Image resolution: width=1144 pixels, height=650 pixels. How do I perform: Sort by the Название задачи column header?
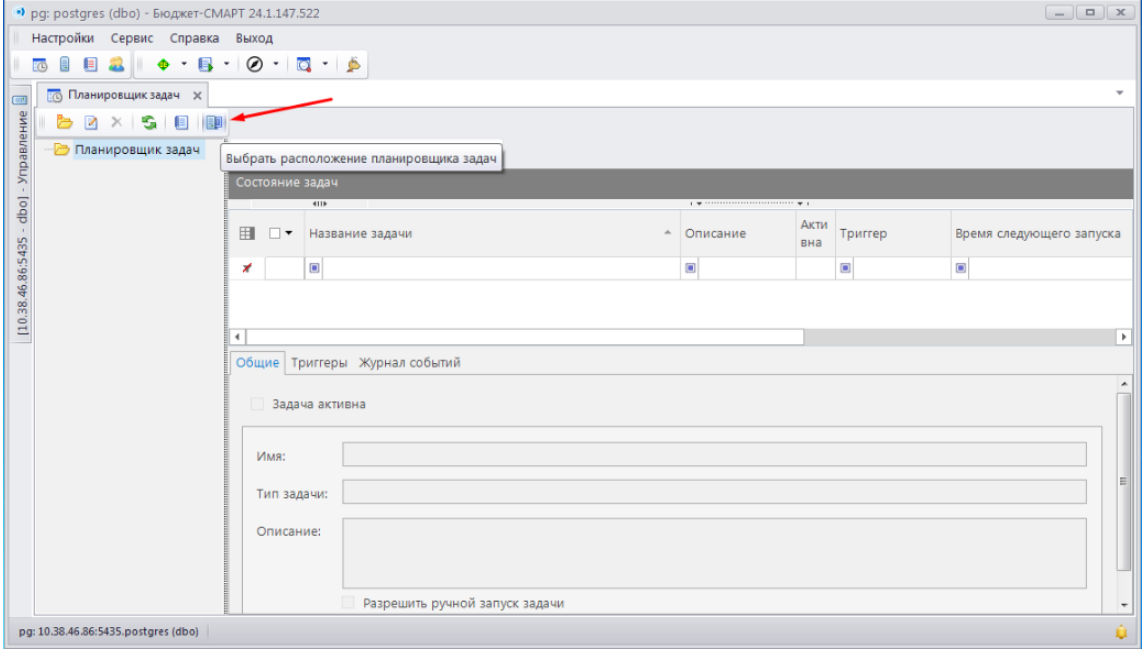(x=492, y=233)
